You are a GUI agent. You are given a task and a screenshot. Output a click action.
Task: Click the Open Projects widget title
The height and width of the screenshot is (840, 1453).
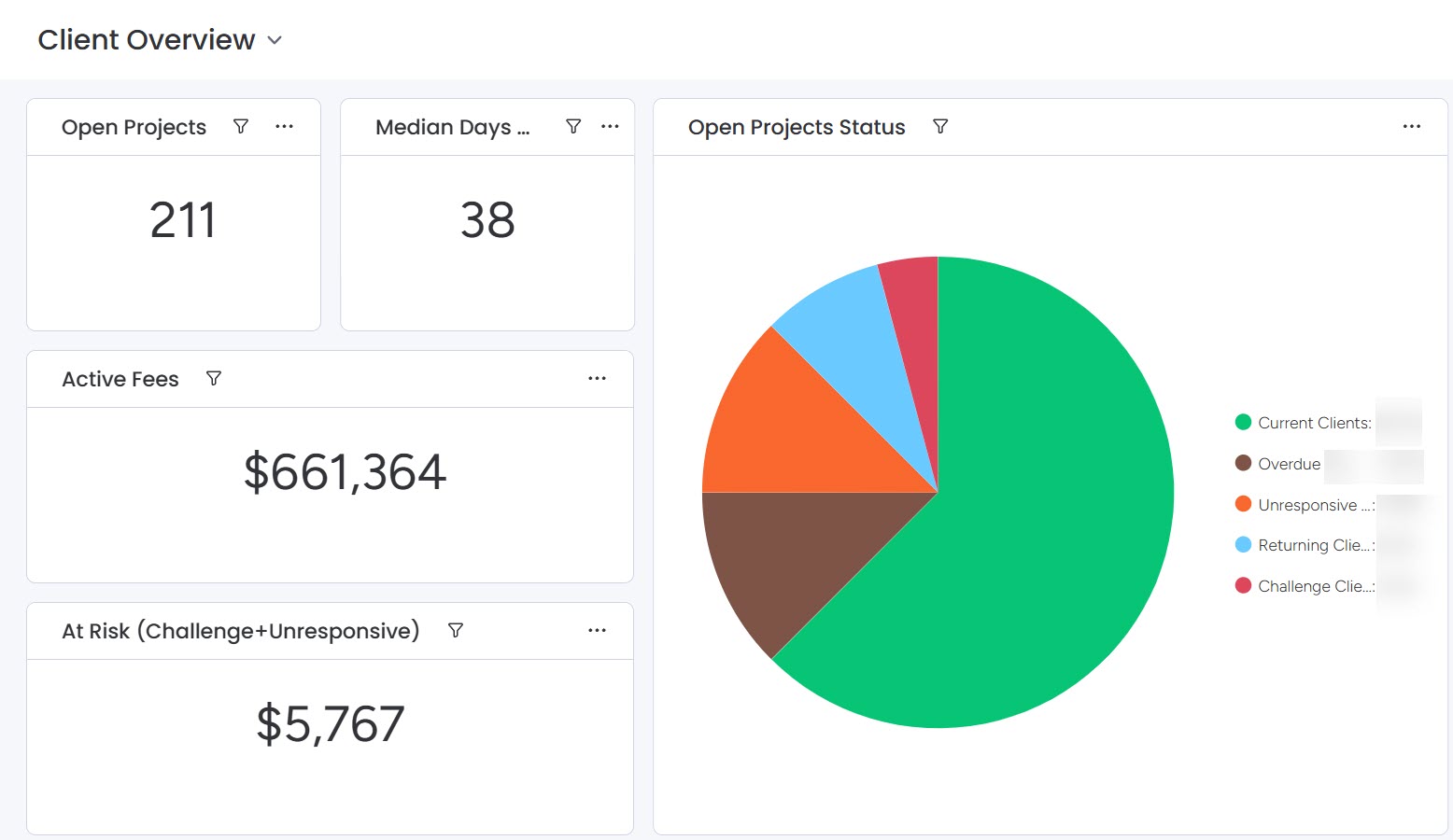tap(134, 126)
